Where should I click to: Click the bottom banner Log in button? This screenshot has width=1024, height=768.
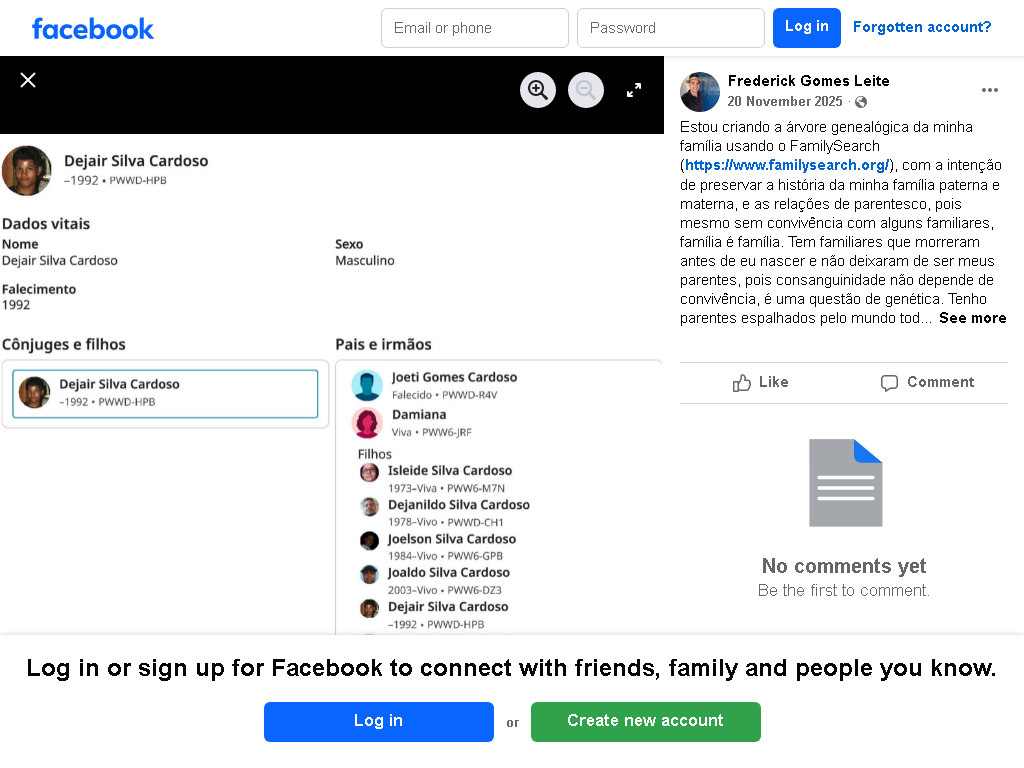[x=379, y=722]
